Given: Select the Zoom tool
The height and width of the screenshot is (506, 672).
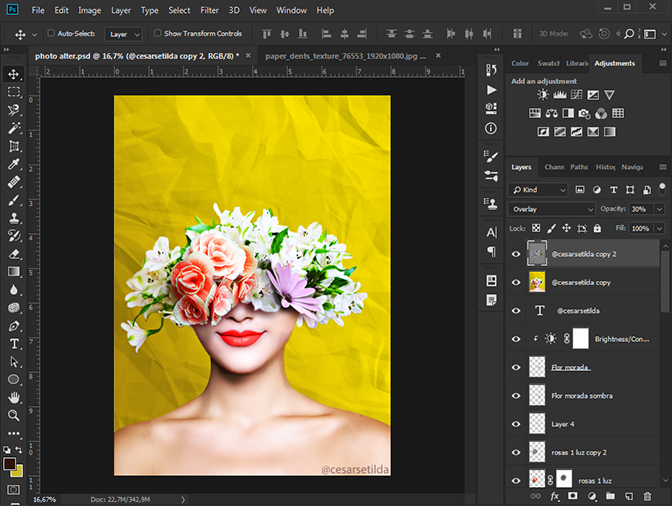Looking at the screenshot, I should tap(14, 415).
